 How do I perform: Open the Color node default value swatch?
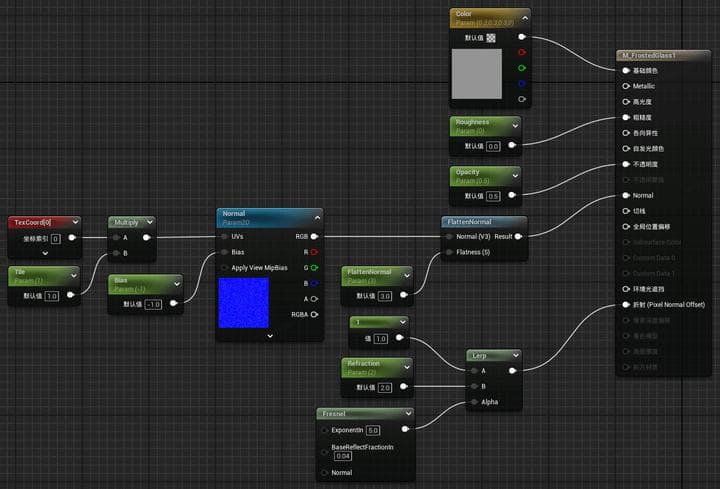click(491, 38)
